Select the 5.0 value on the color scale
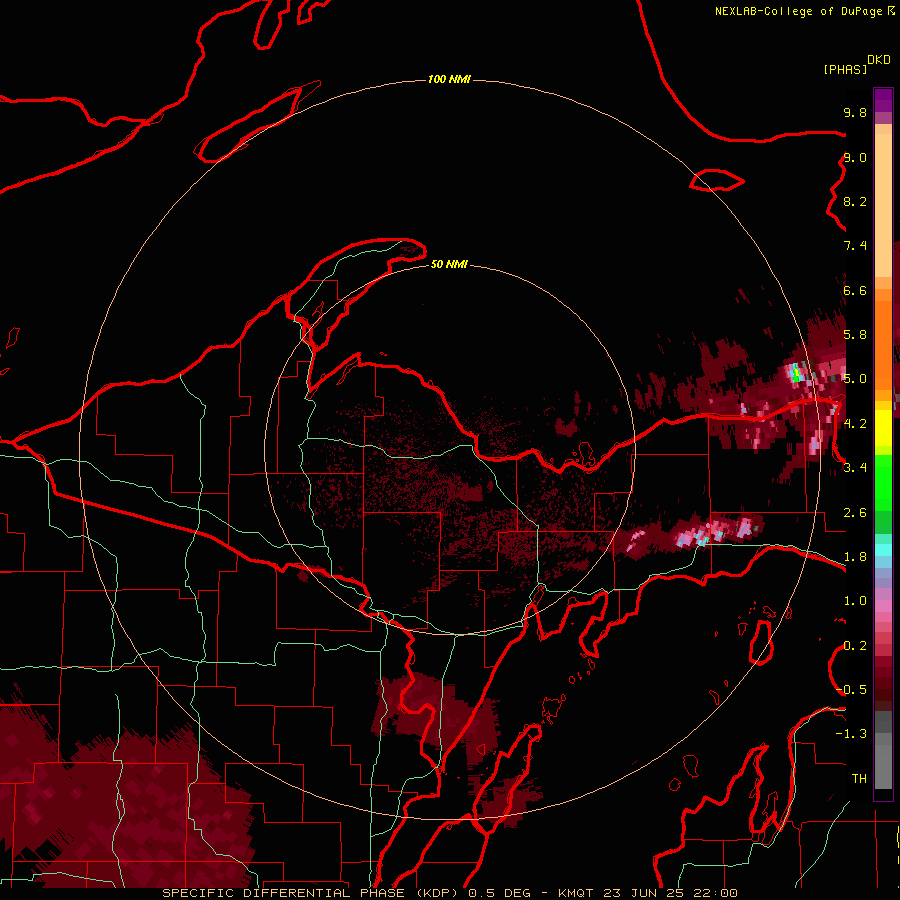The height and width of the screenshot is (900, 900). coord(855,379)
